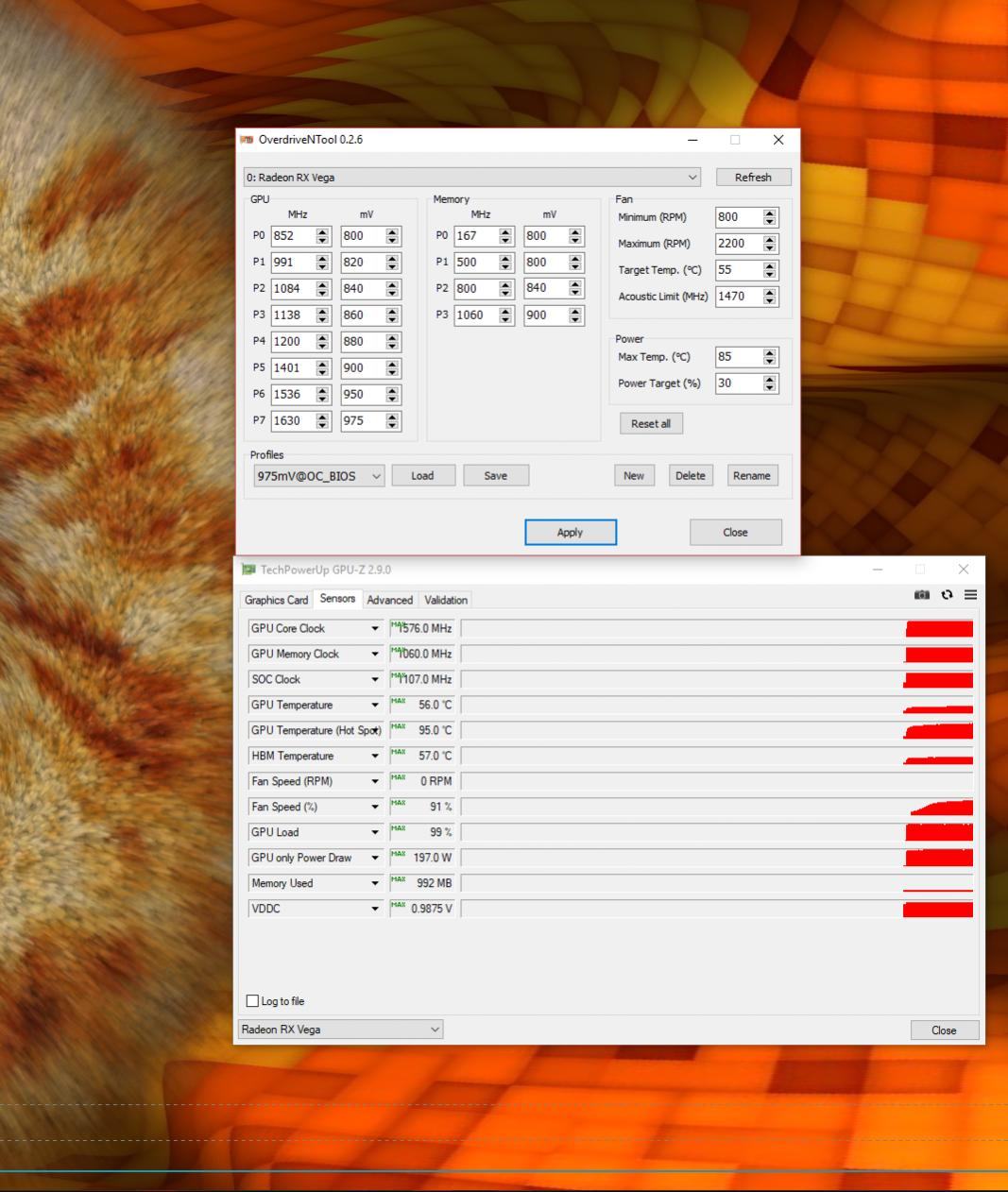Expand the SOC Clock sensor dropdown

(375, 679)
